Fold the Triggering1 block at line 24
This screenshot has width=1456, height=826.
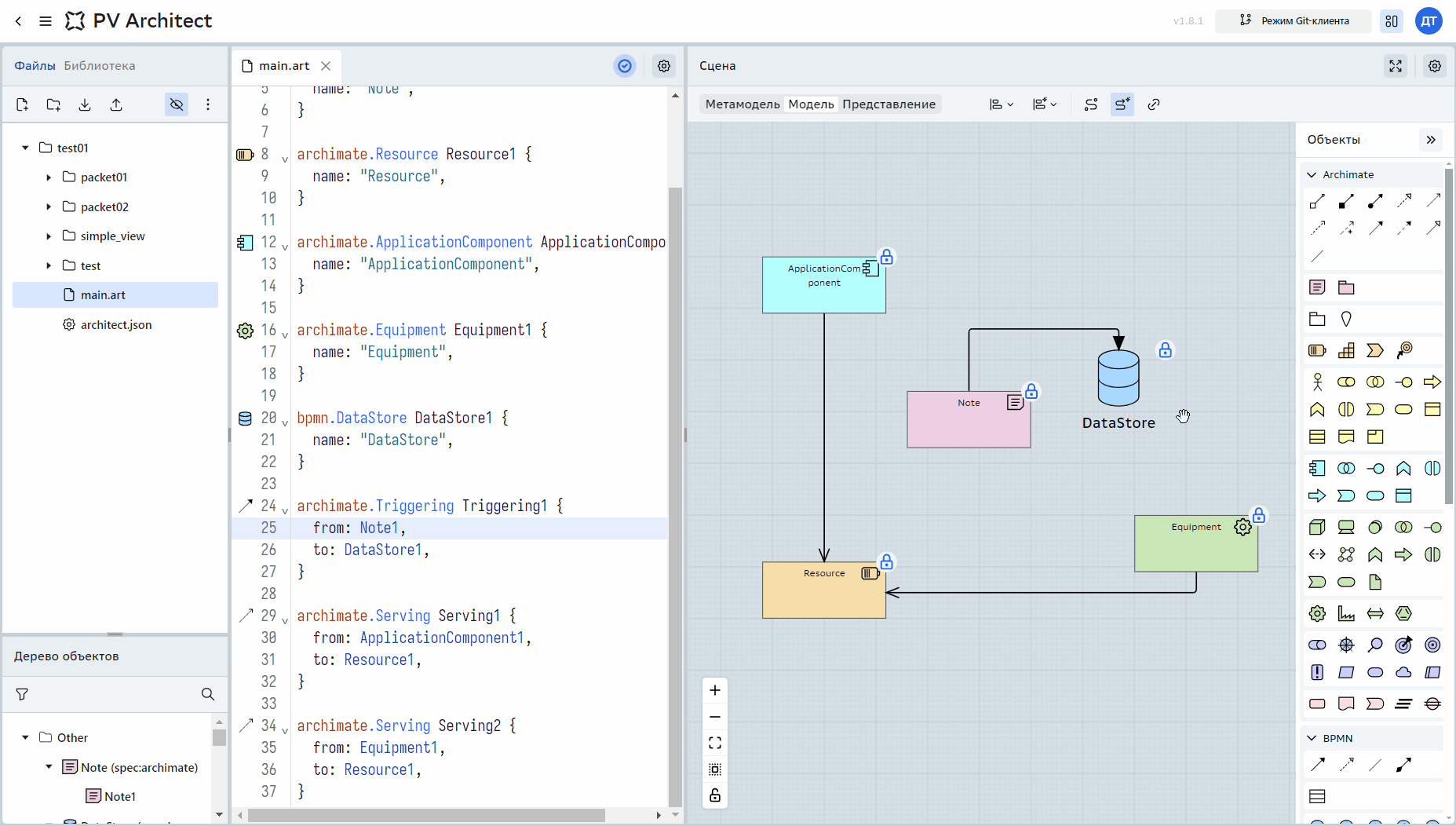click(285, 510)
